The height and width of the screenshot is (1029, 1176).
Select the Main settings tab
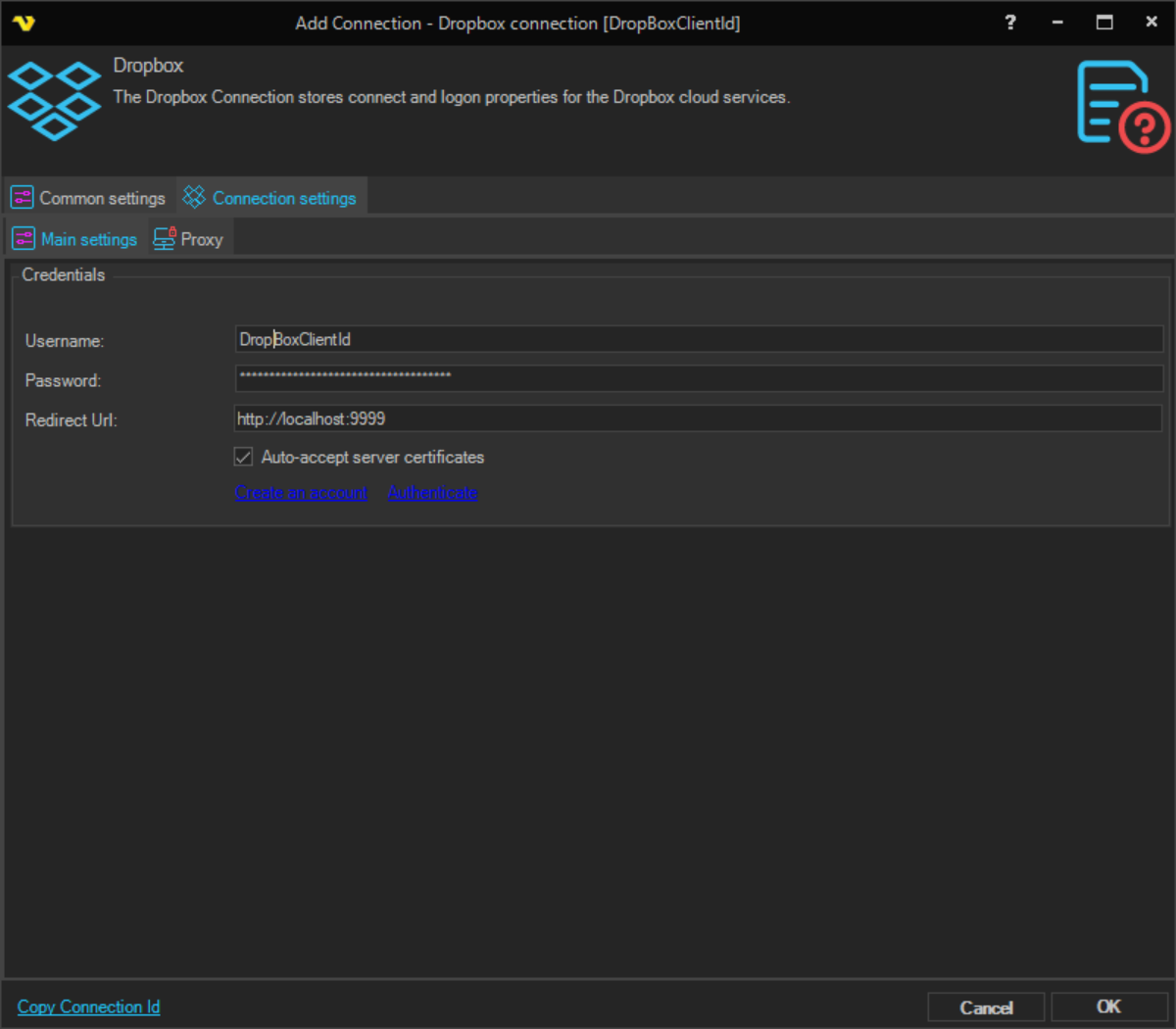click(x=88, y=239)
